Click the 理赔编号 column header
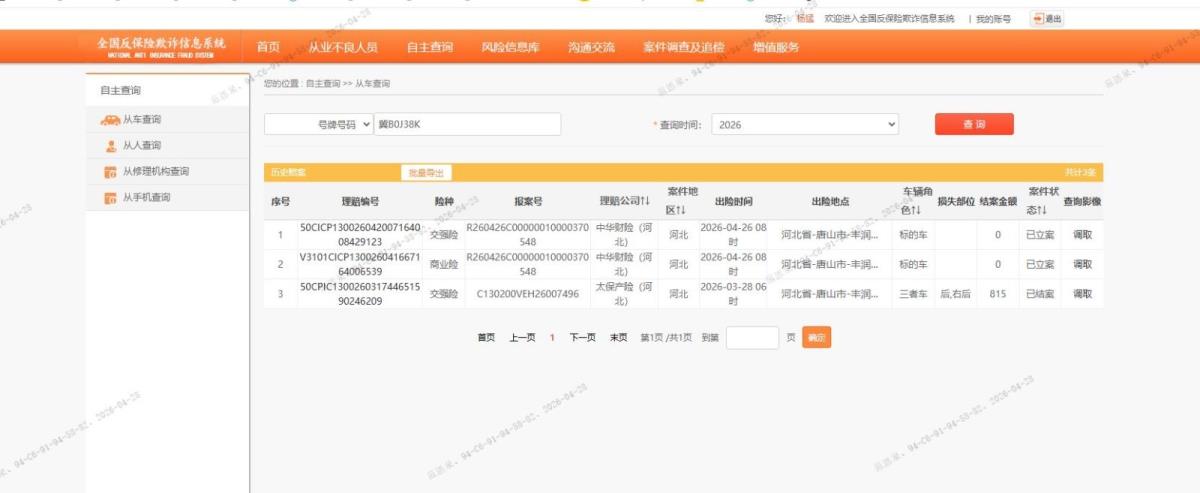The image size is (1200, 493). (x=360, y=201)
